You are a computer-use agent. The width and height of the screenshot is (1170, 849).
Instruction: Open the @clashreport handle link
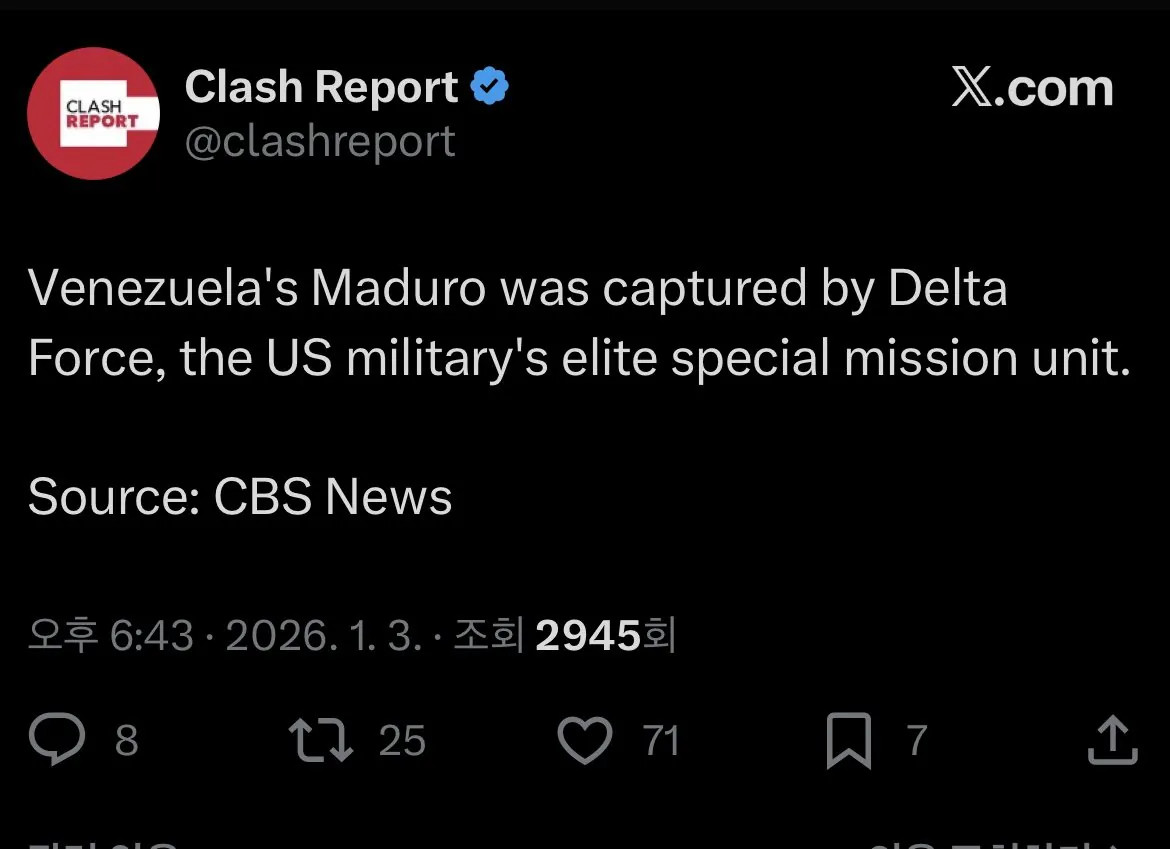320,142
